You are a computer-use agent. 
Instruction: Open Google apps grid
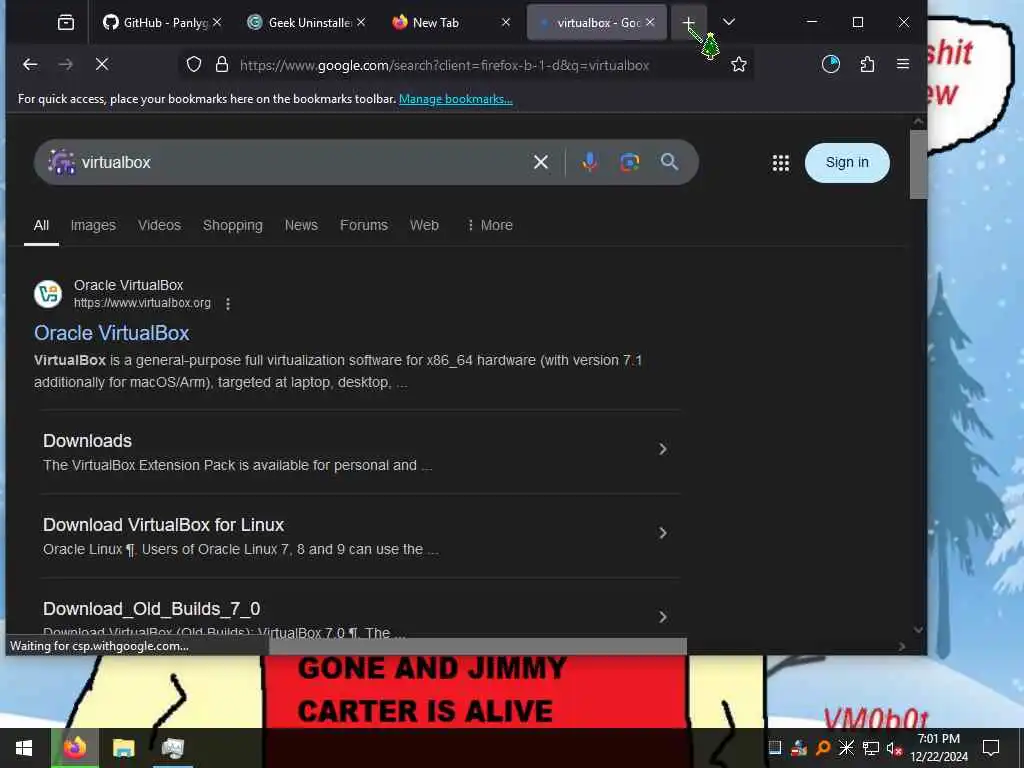(x=780, y=163)
